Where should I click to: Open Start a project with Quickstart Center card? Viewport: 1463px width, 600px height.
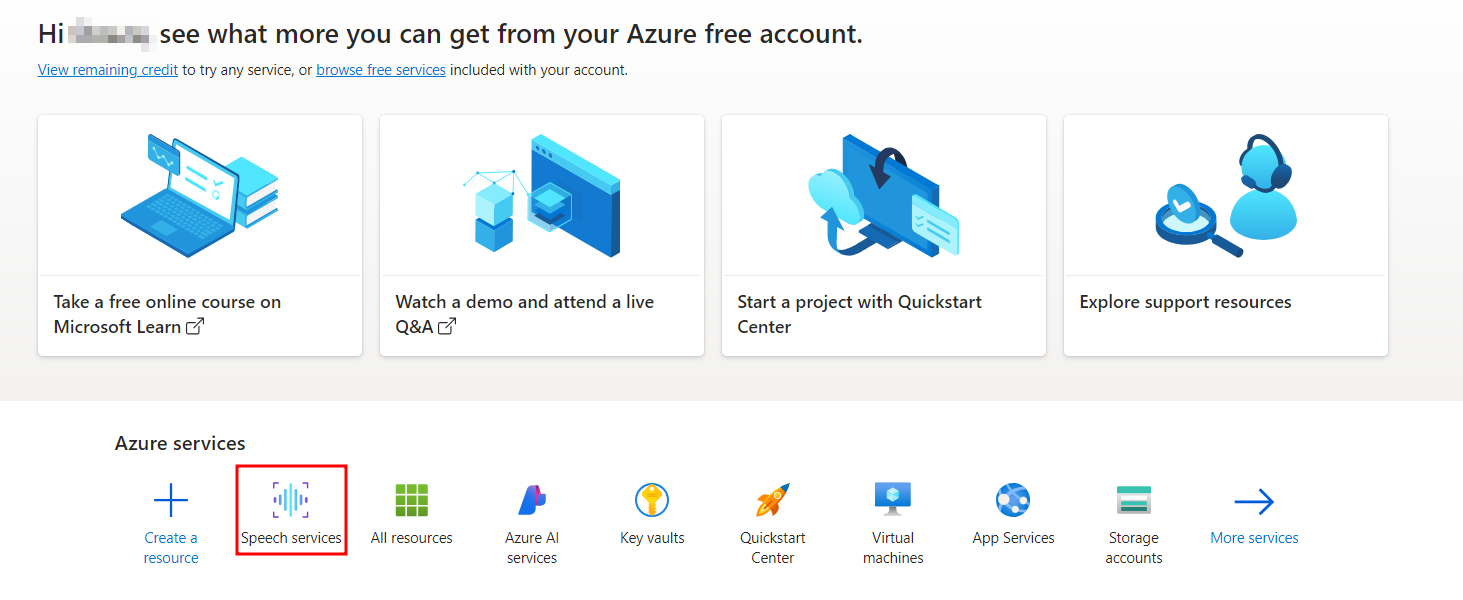point(884,235)
